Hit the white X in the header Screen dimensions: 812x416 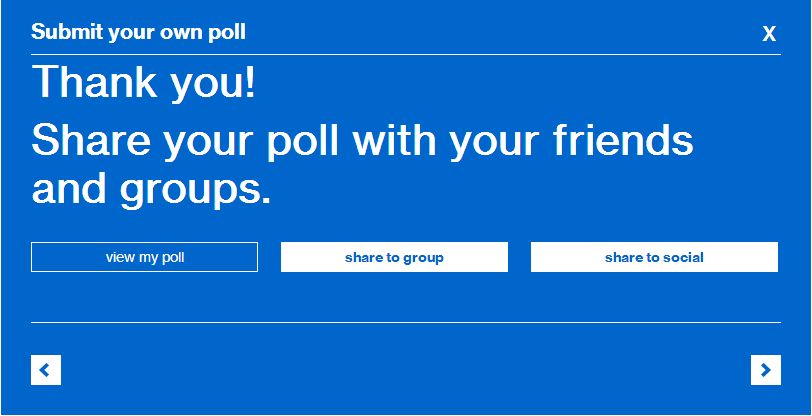[769, 34]
